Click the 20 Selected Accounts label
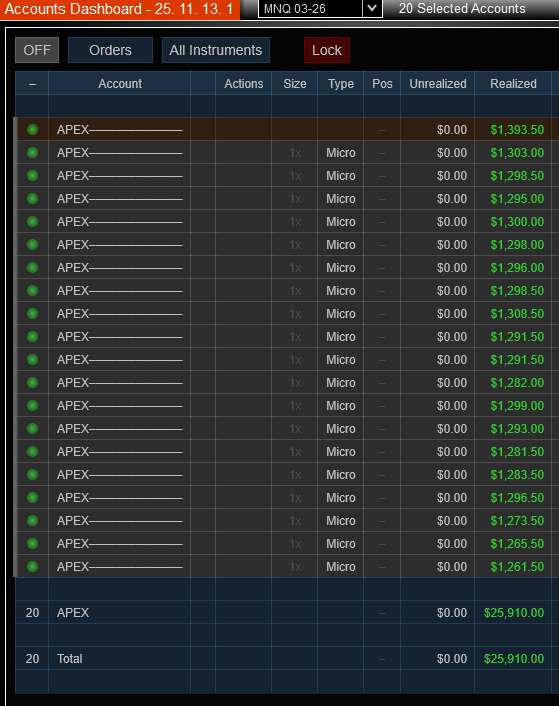 (x=462, y=8)
